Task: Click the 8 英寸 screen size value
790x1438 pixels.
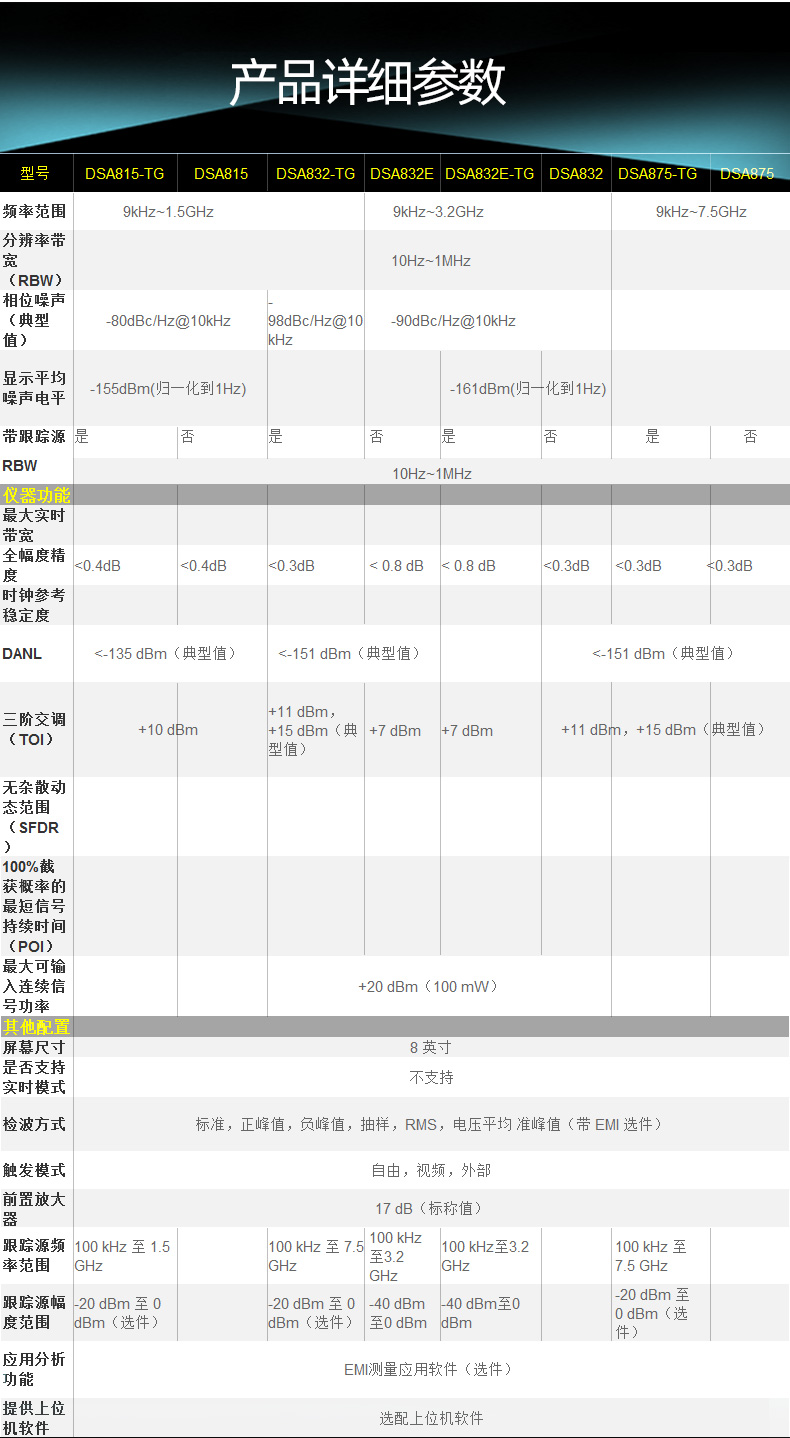Action: (431, 1048)
